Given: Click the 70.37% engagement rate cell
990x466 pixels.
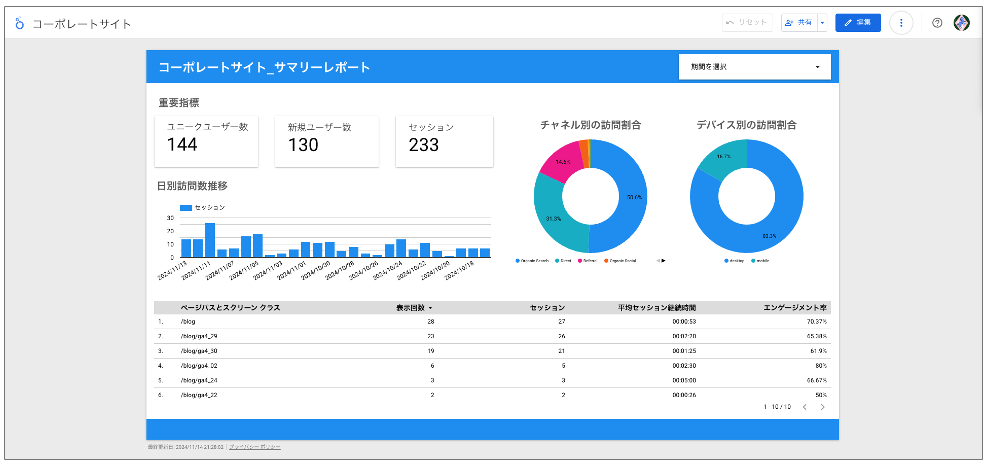Looking at the screenshot, I should point(816,321).
